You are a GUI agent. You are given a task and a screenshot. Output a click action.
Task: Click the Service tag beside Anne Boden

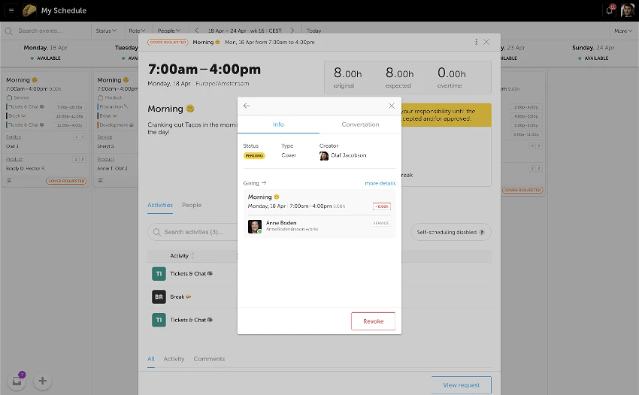tap(381, 223)
